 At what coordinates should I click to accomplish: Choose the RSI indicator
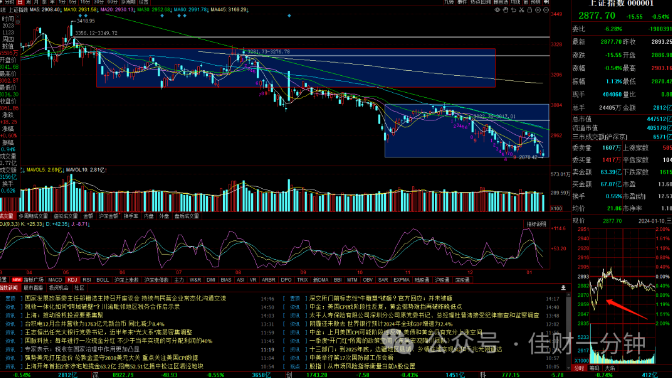[x=87, y=280]
